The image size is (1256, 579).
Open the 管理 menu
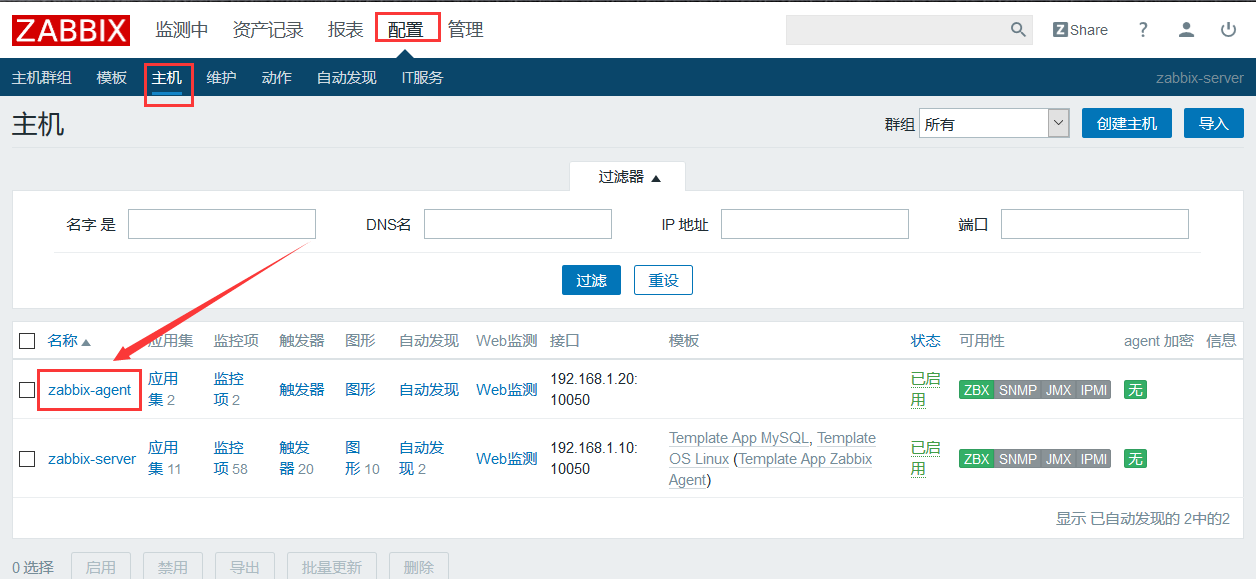pyautogui.click(x=466, y=30)
